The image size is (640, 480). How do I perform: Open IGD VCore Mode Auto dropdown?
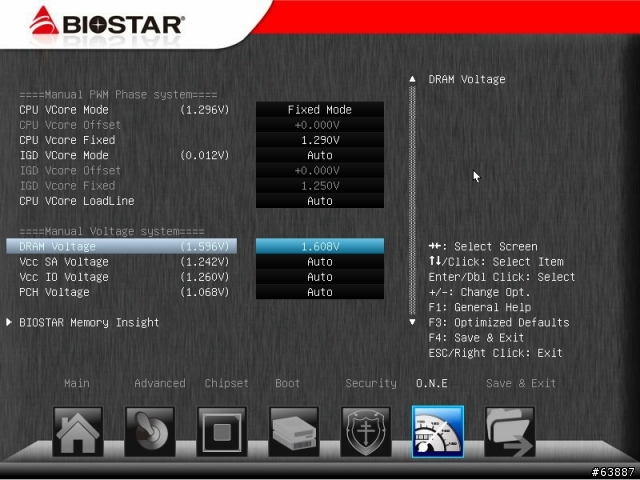coord(320,155)
